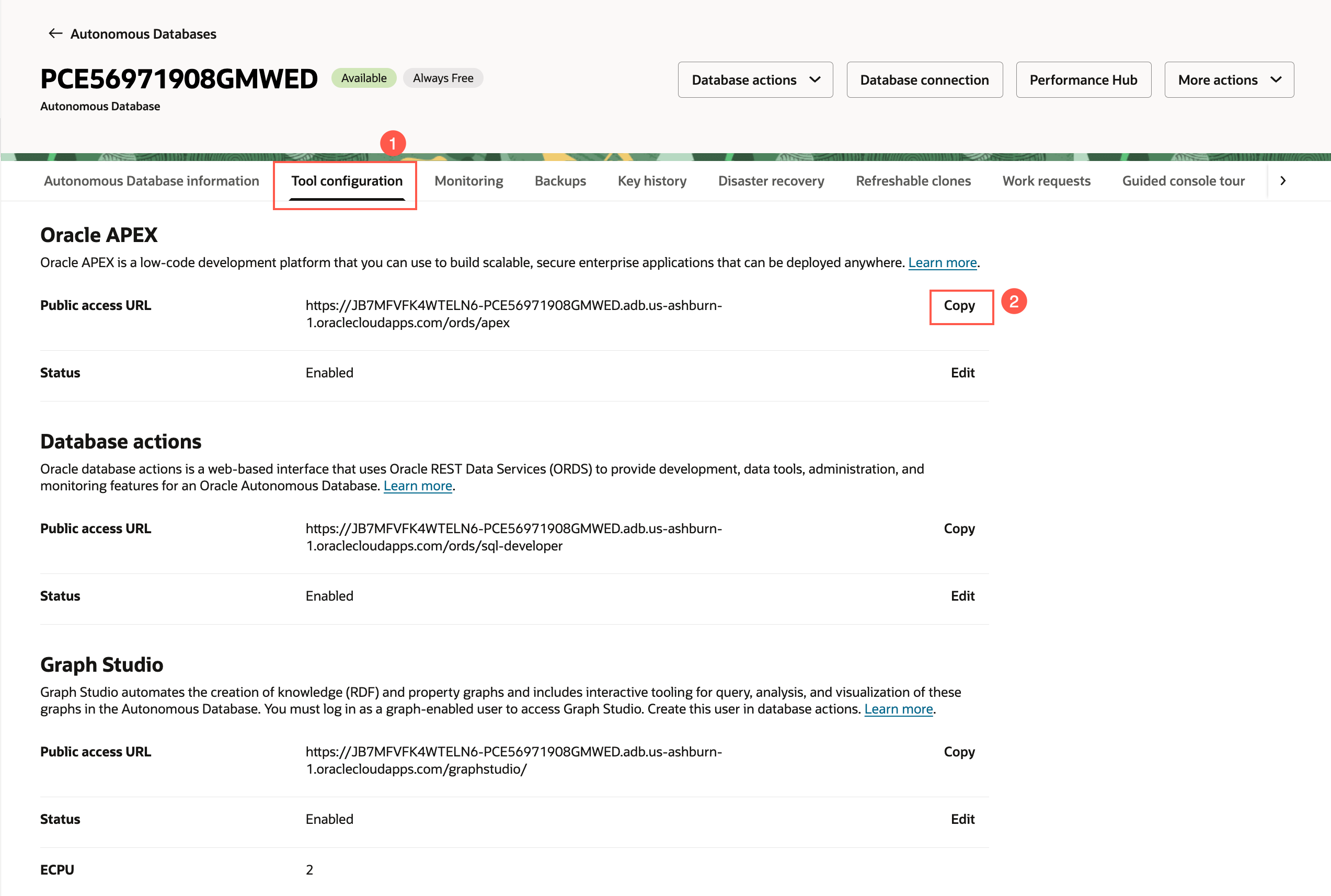Click Learn more link under Graph Studio
Screen dimensions: 1331x896
pyautogui.click(x=898, y=709)
